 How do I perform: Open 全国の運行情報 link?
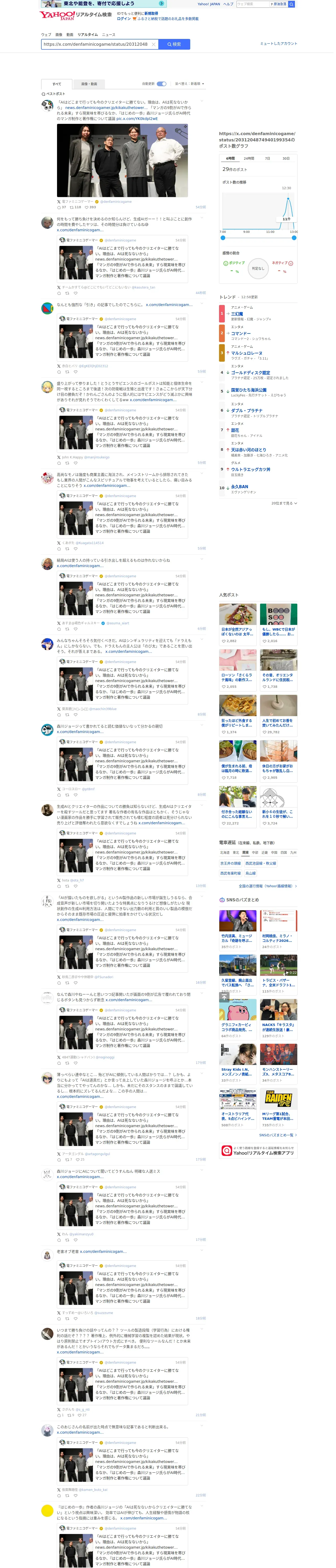pos(267,886)
